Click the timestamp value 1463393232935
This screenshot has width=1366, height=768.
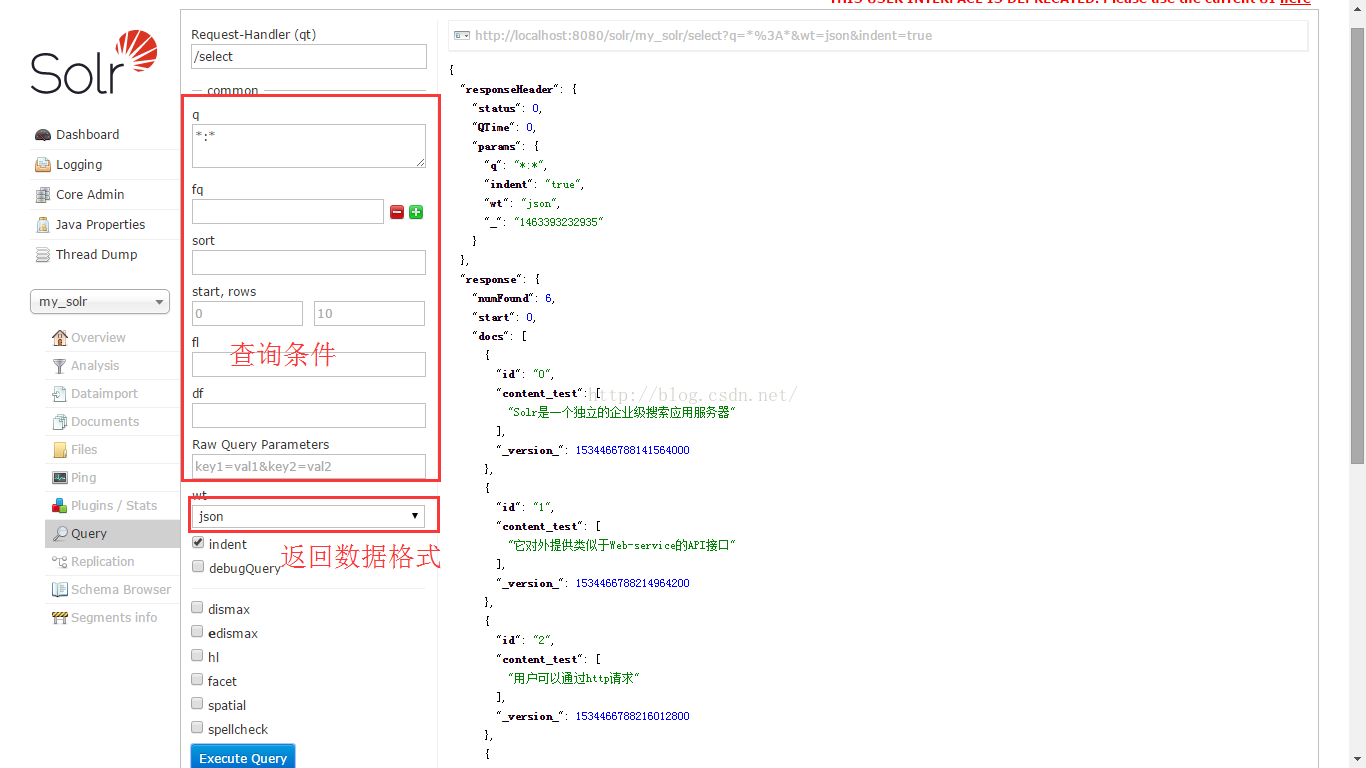(559, 222)
